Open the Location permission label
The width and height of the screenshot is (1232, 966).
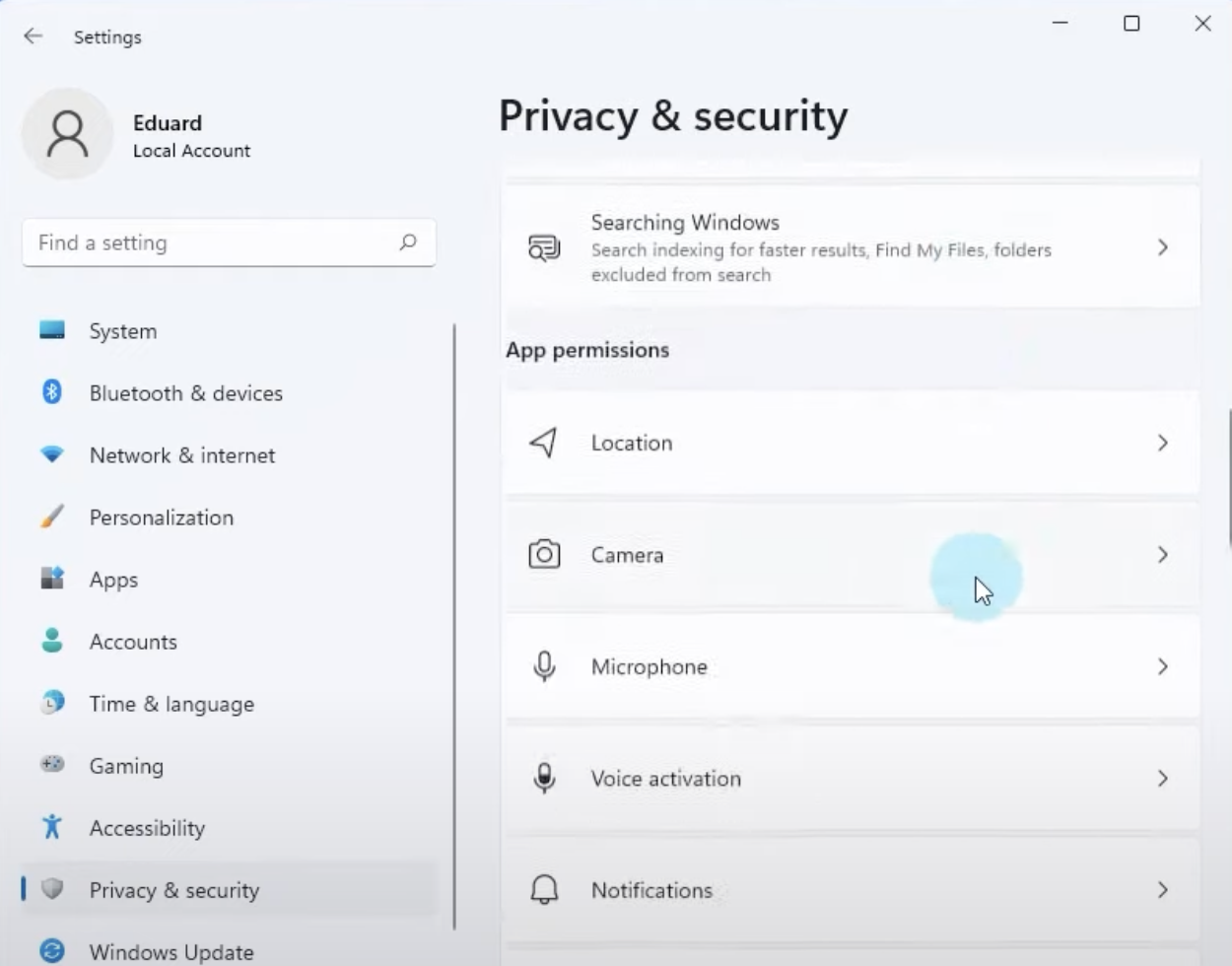632,443
